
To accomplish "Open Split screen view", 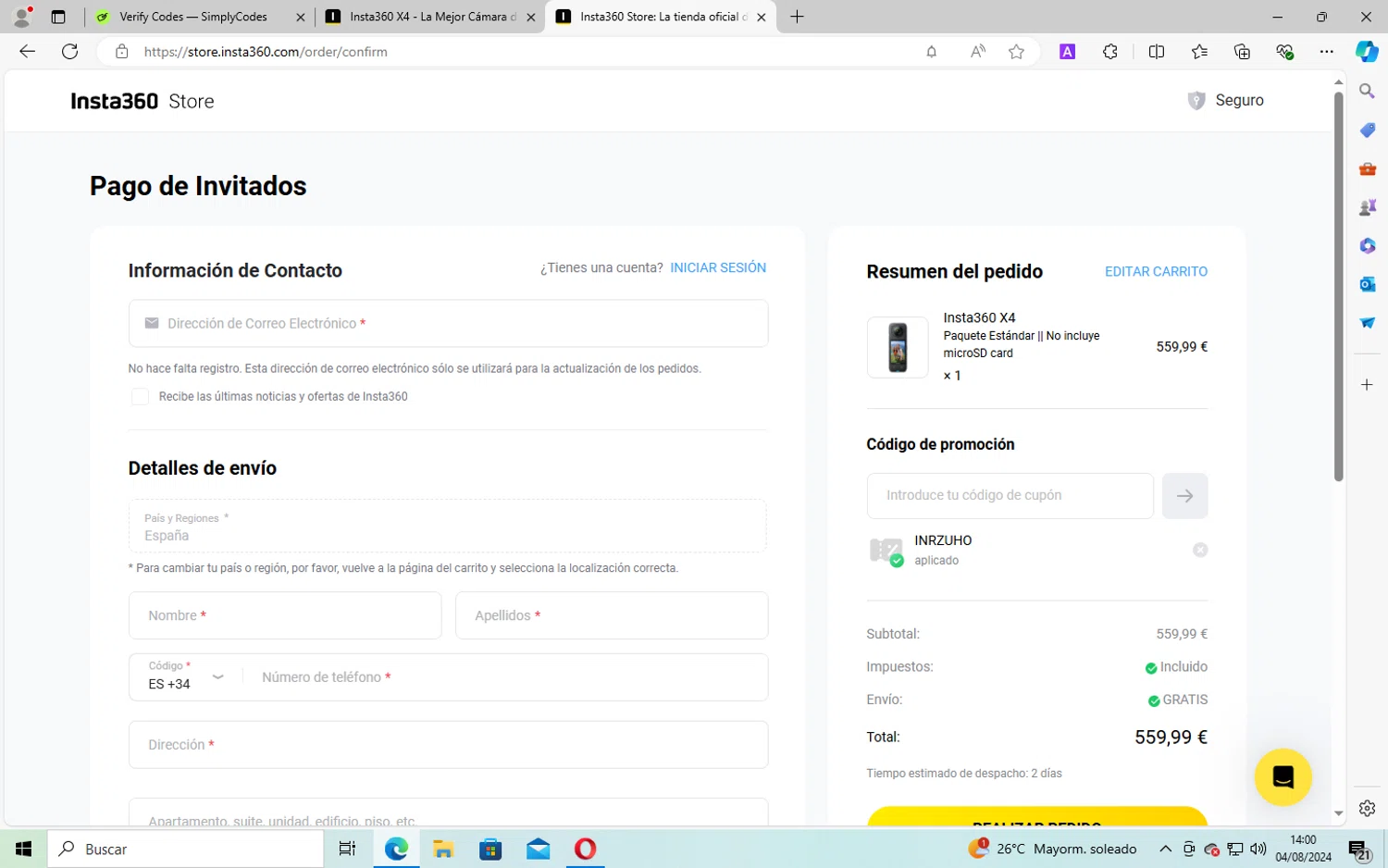I will [x=1156, y=52].
